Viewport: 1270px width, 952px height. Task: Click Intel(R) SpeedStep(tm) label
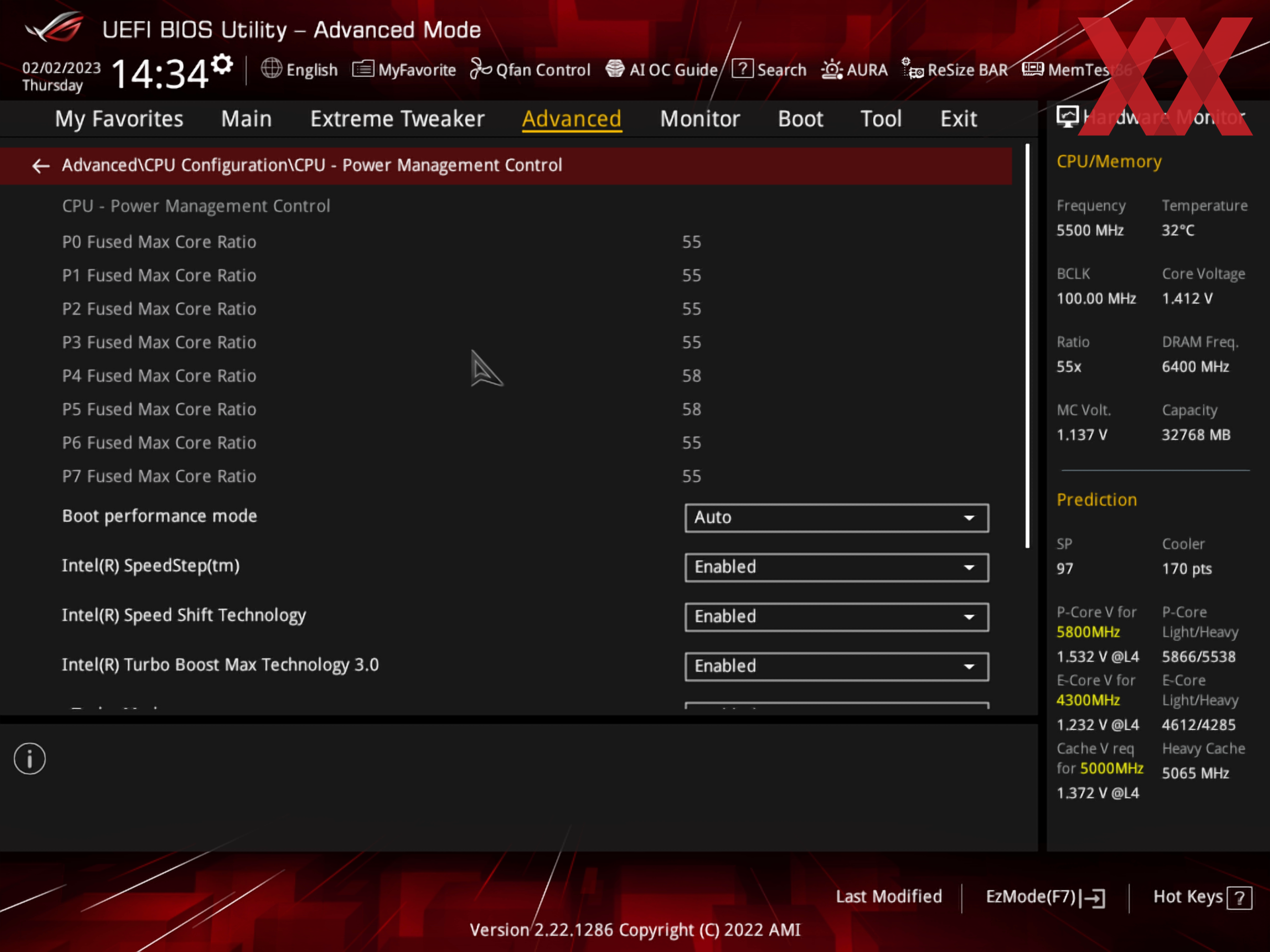(x=151, y=566)
